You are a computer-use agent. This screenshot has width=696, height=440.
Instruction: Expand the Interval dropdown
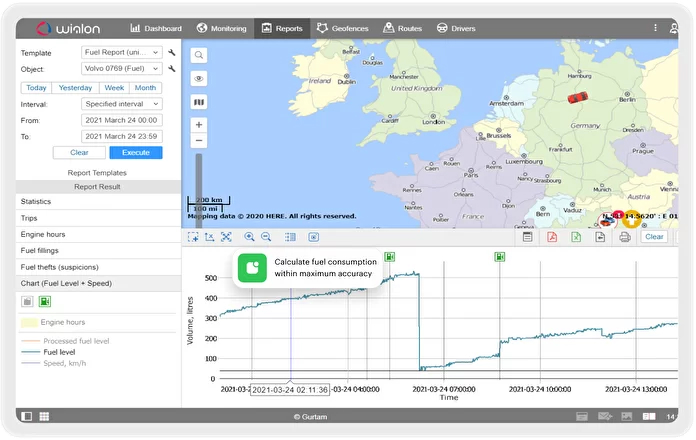(x=121, y=103)
